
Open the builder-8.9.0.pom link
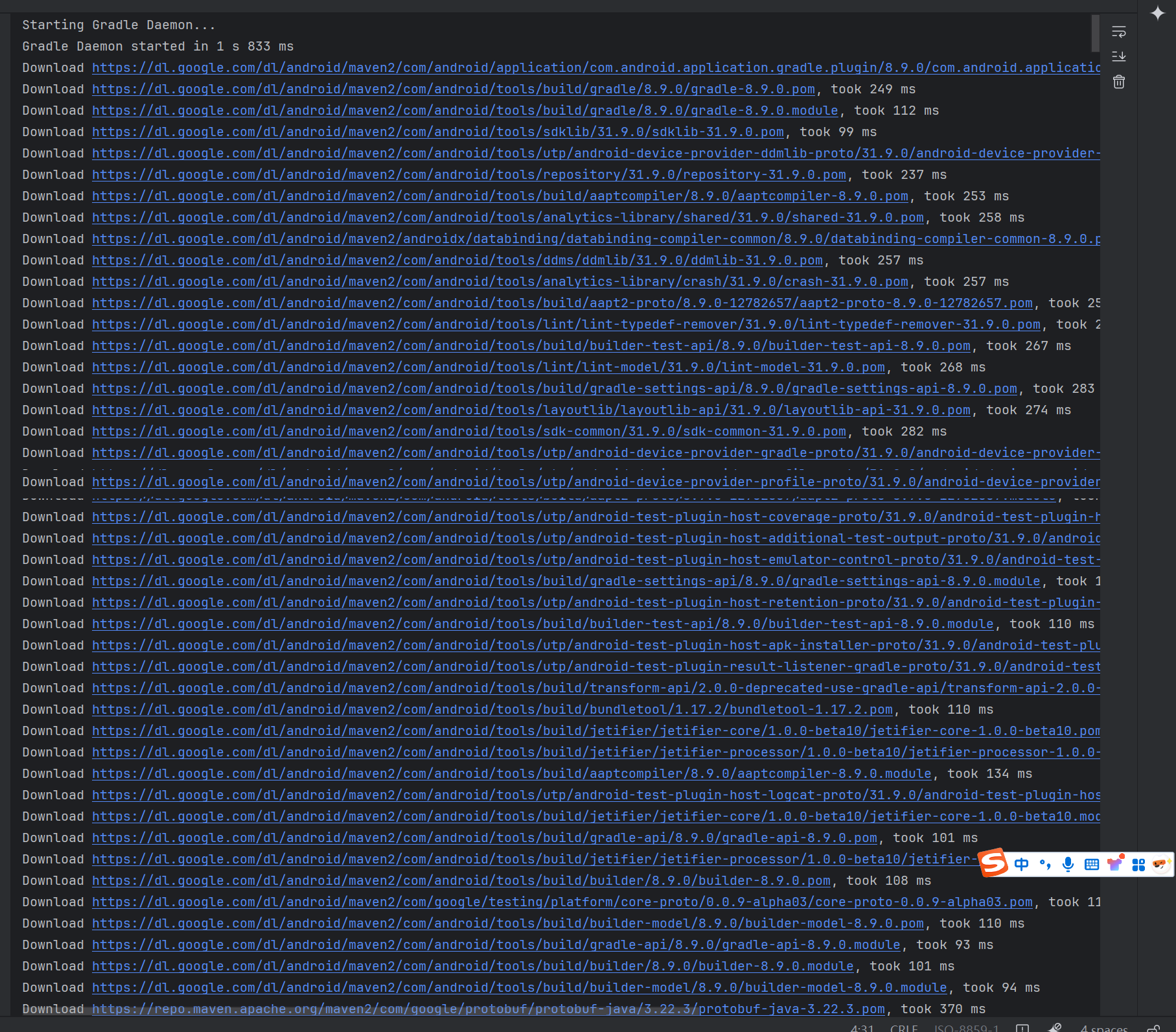click(461, 881)
